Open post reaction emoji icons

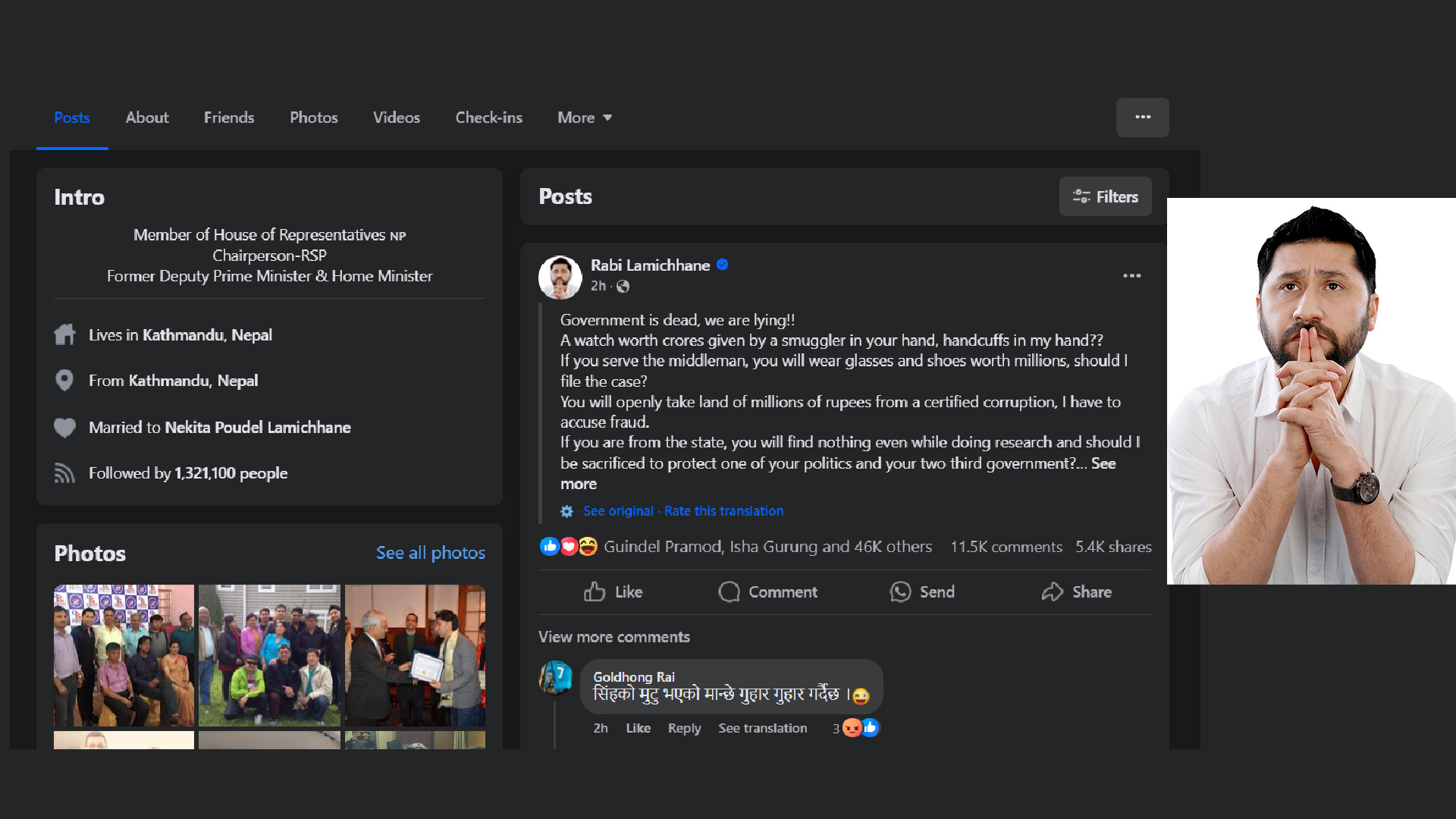click(569, 546)
